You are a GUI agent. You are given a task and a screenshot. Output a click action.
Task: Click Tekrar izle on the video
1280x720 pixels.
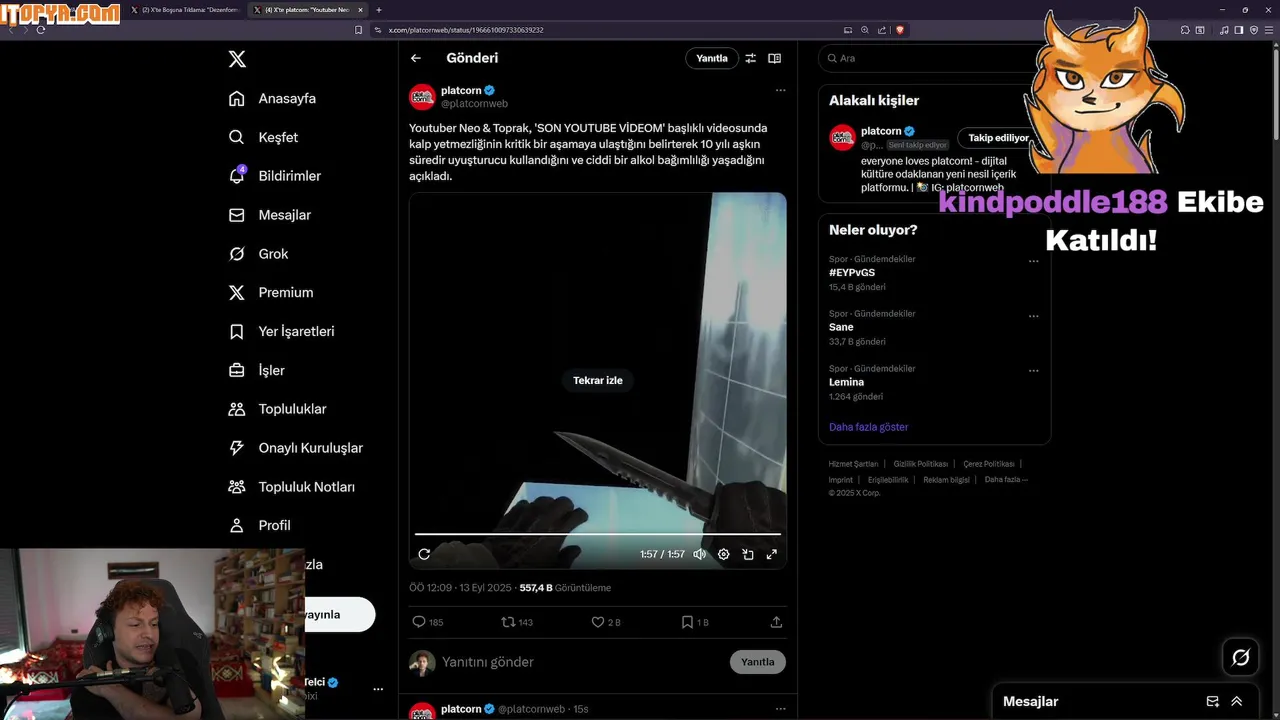pyautogui.click(x=598, y=380)
